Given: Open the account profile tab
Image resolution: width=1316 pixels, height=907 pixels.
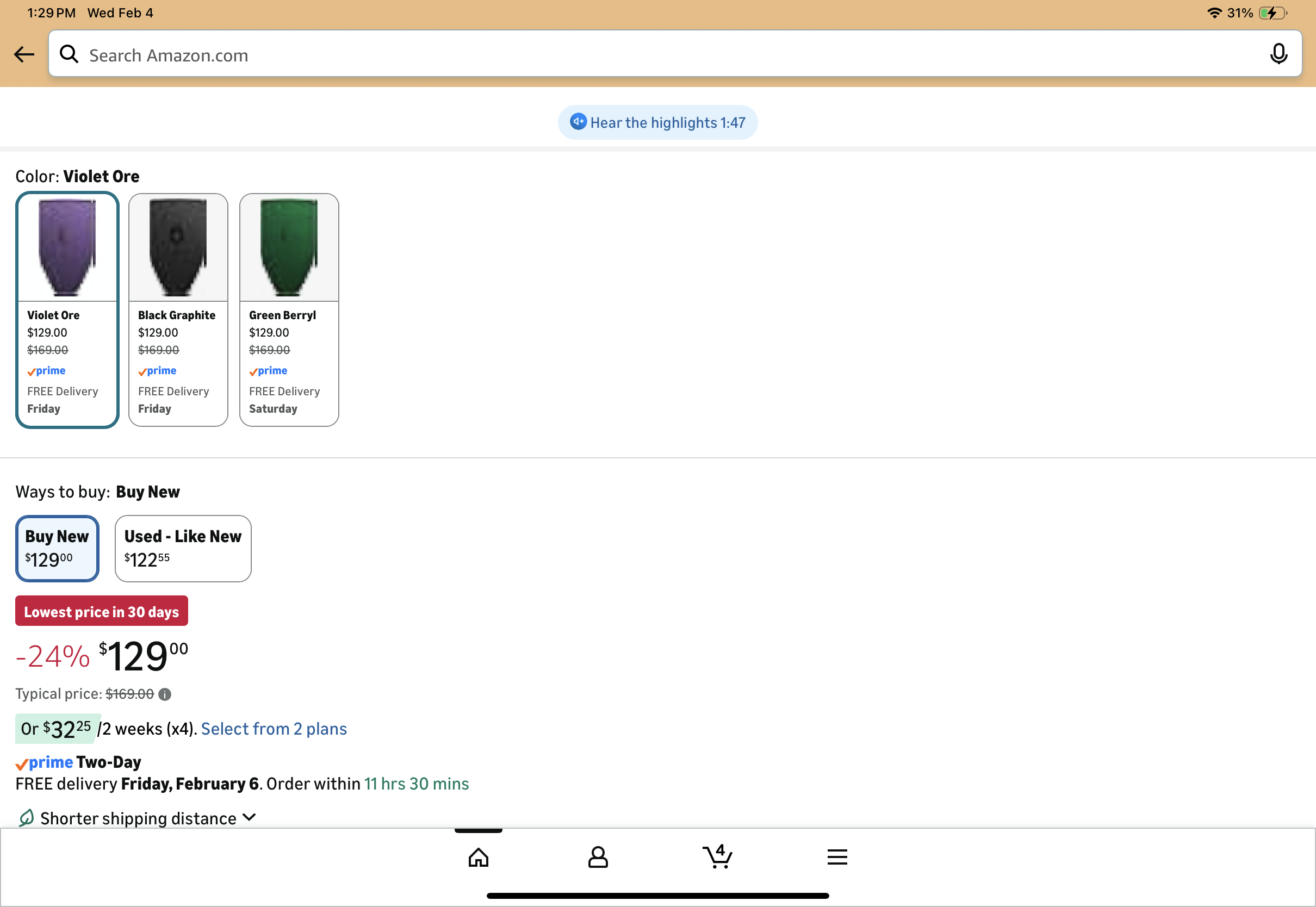Looking at the screenshot, I should 598,857.
